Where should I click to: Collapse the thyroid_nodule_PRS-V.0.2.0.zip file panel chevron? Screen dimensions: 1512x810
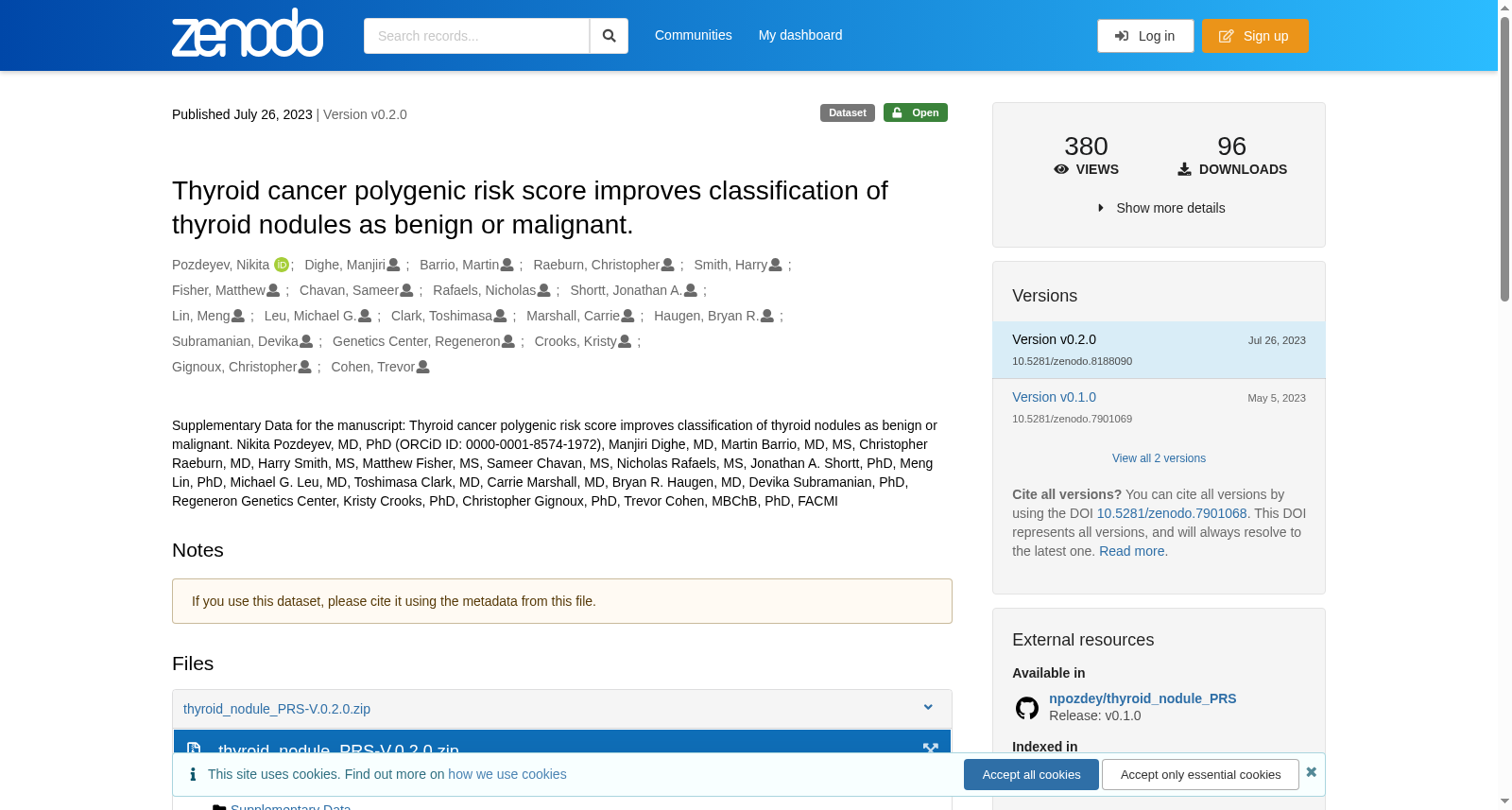928,708
